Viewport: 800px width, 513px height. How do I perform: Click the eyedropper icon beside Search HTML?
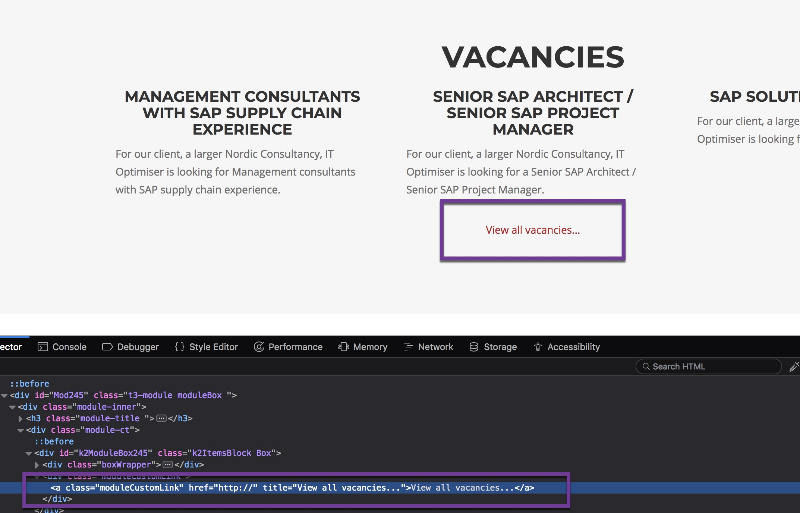[x=794, y=367]
